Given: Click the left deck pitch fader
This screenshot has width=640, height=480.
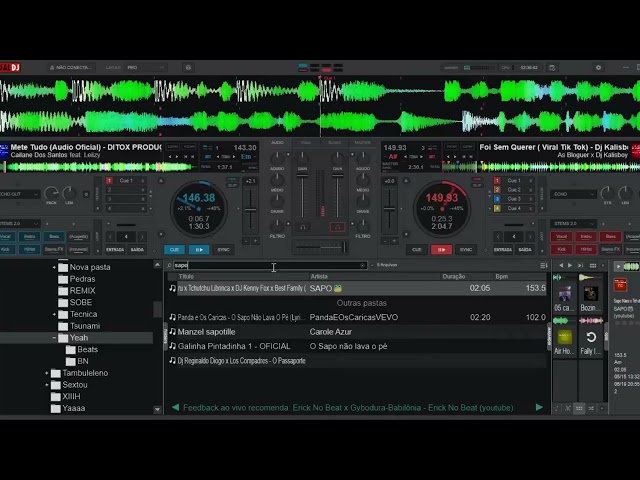Looking at the screenshot, I should [x=251, y=210].
